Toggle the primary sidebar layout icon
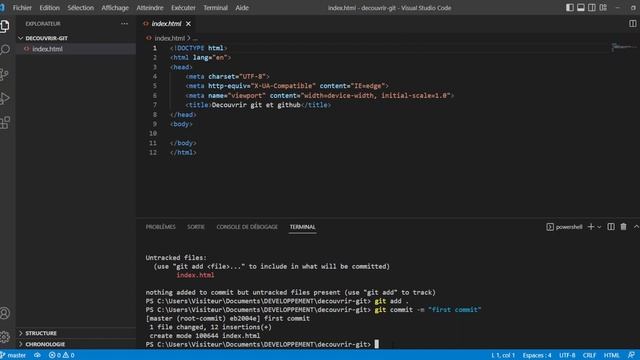The image size is (640, 360). pyautogui.click(x=570, y=7)
